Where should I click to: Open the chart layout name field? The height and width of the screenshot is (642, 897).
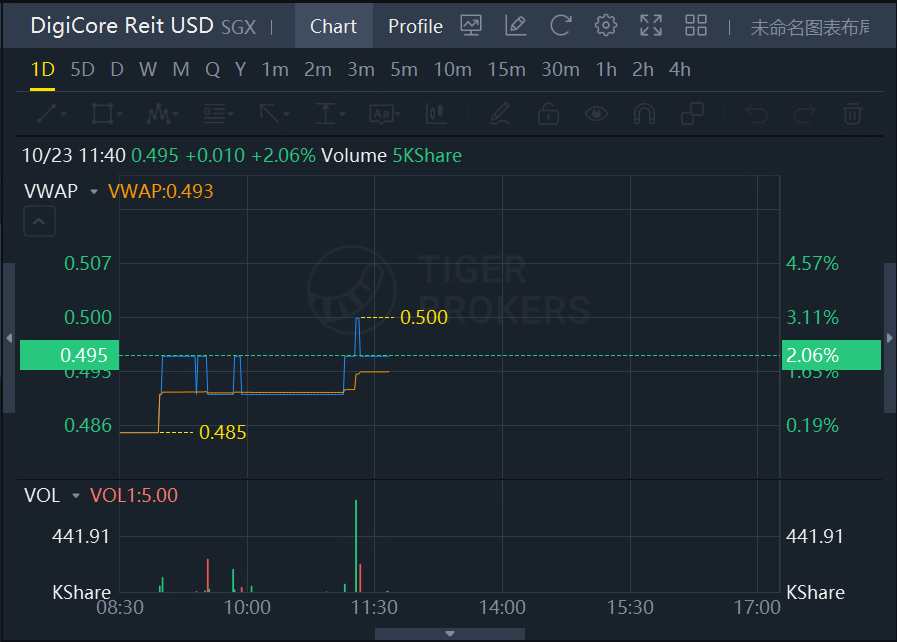[x=810, y=27]
